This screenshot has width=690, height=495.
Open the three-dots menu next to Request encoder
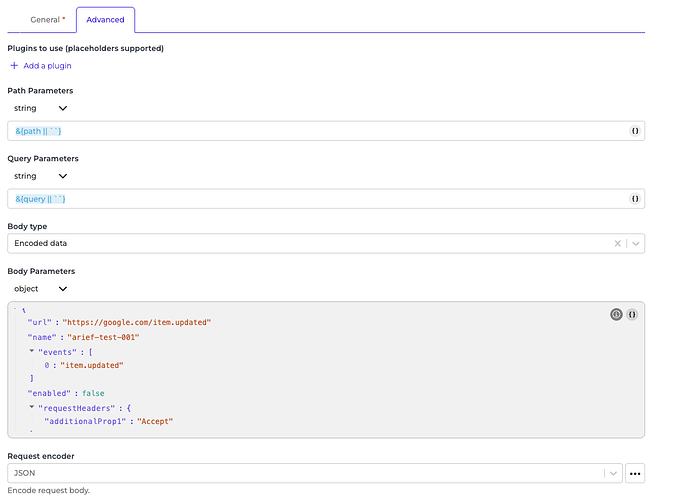pos(634,473)
